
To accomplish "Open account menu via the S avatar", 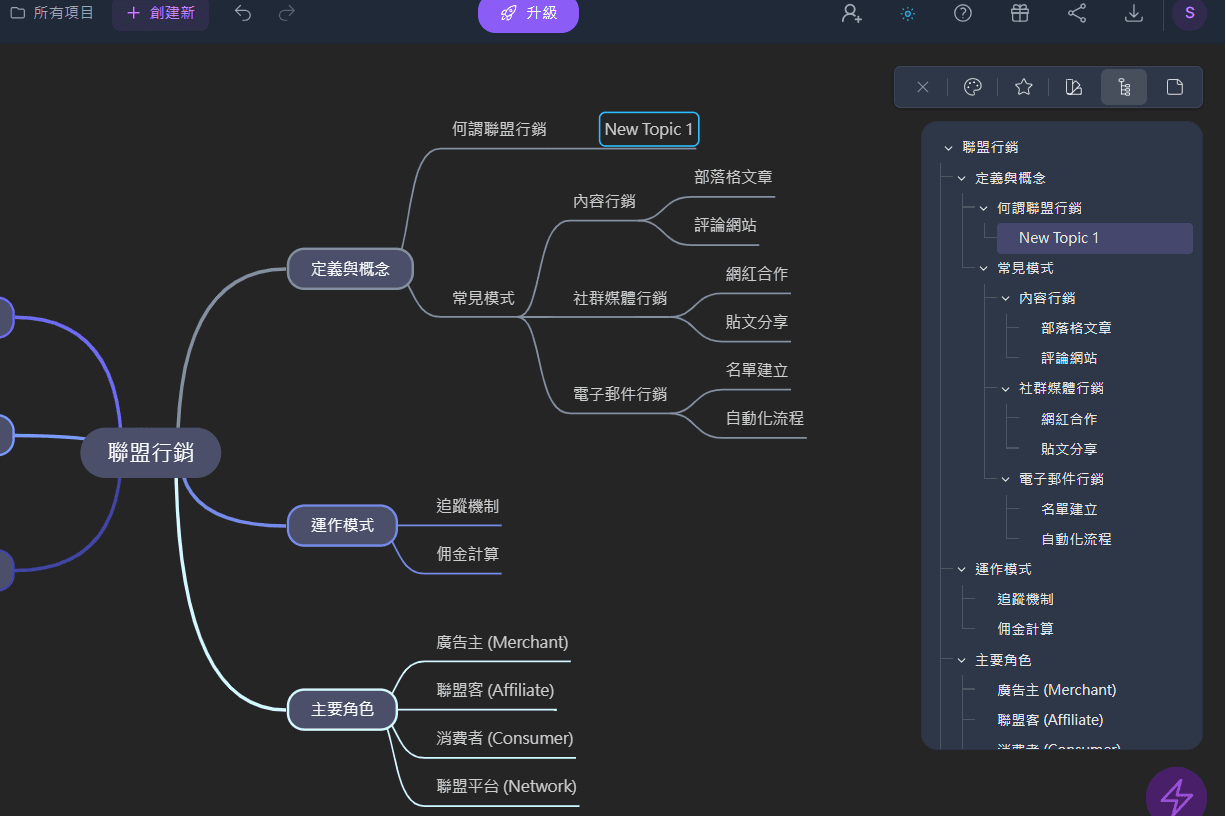I will tap(1189, 14).
